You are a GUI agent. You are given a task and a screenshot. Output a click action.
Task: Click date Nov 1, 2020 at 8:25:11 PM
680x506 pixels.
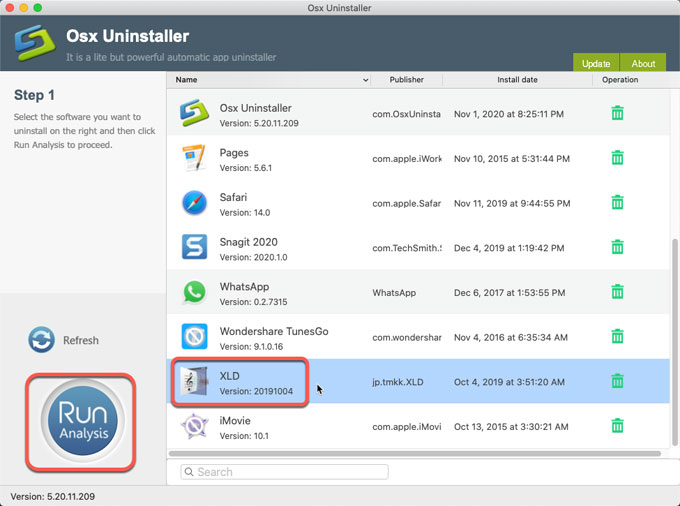coord(509,114)
